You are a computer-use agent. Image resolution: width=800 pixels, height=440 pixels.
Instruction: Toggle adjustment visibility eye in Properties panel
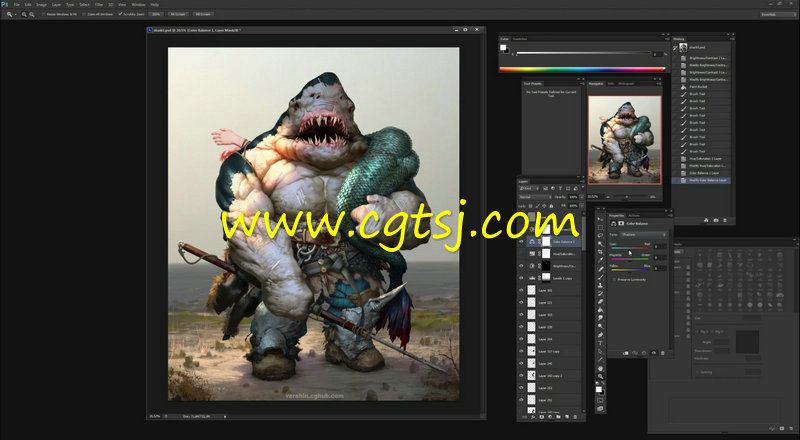click(x=654, y=353)
